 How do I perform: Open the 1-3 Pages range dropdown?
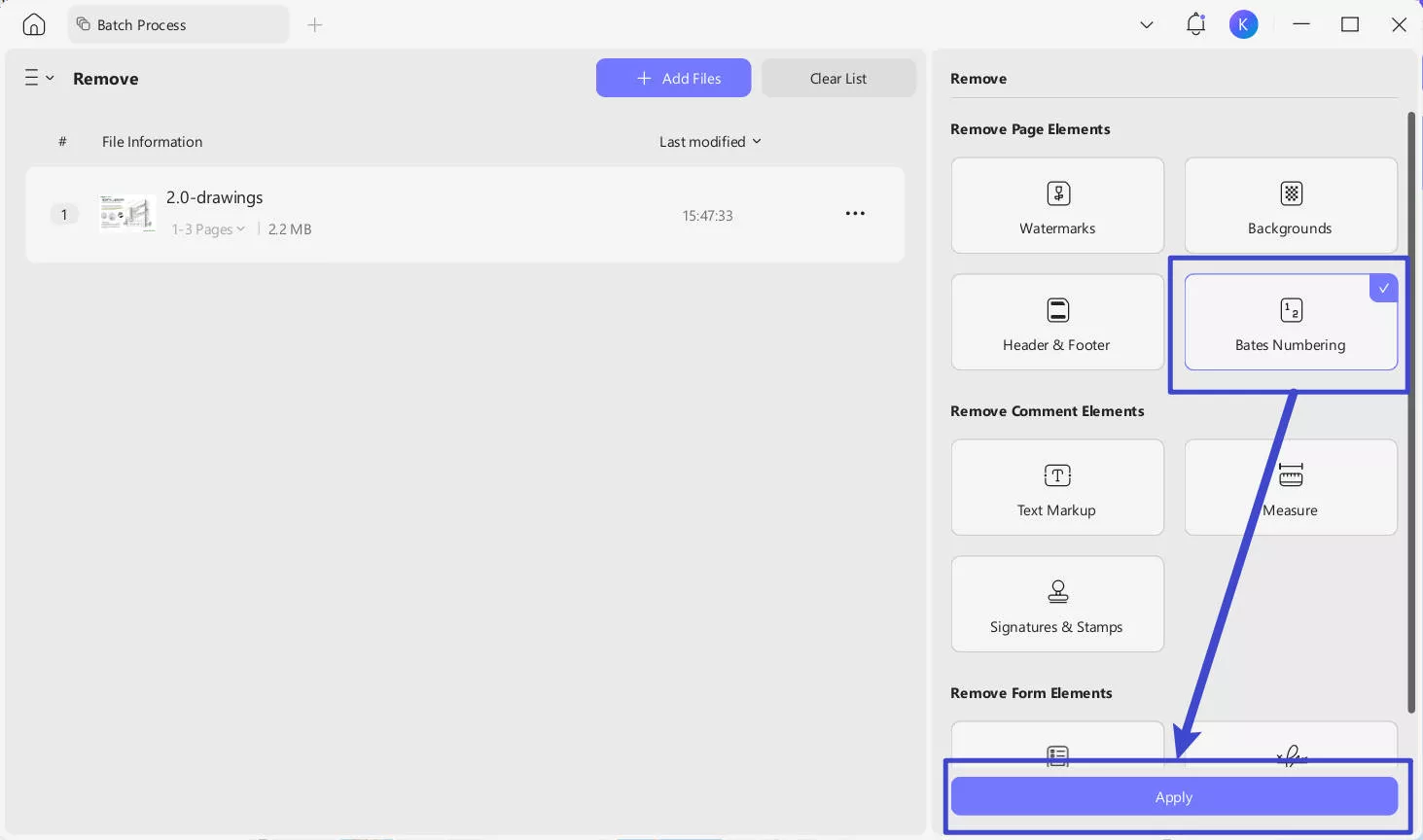click(208, 229)
